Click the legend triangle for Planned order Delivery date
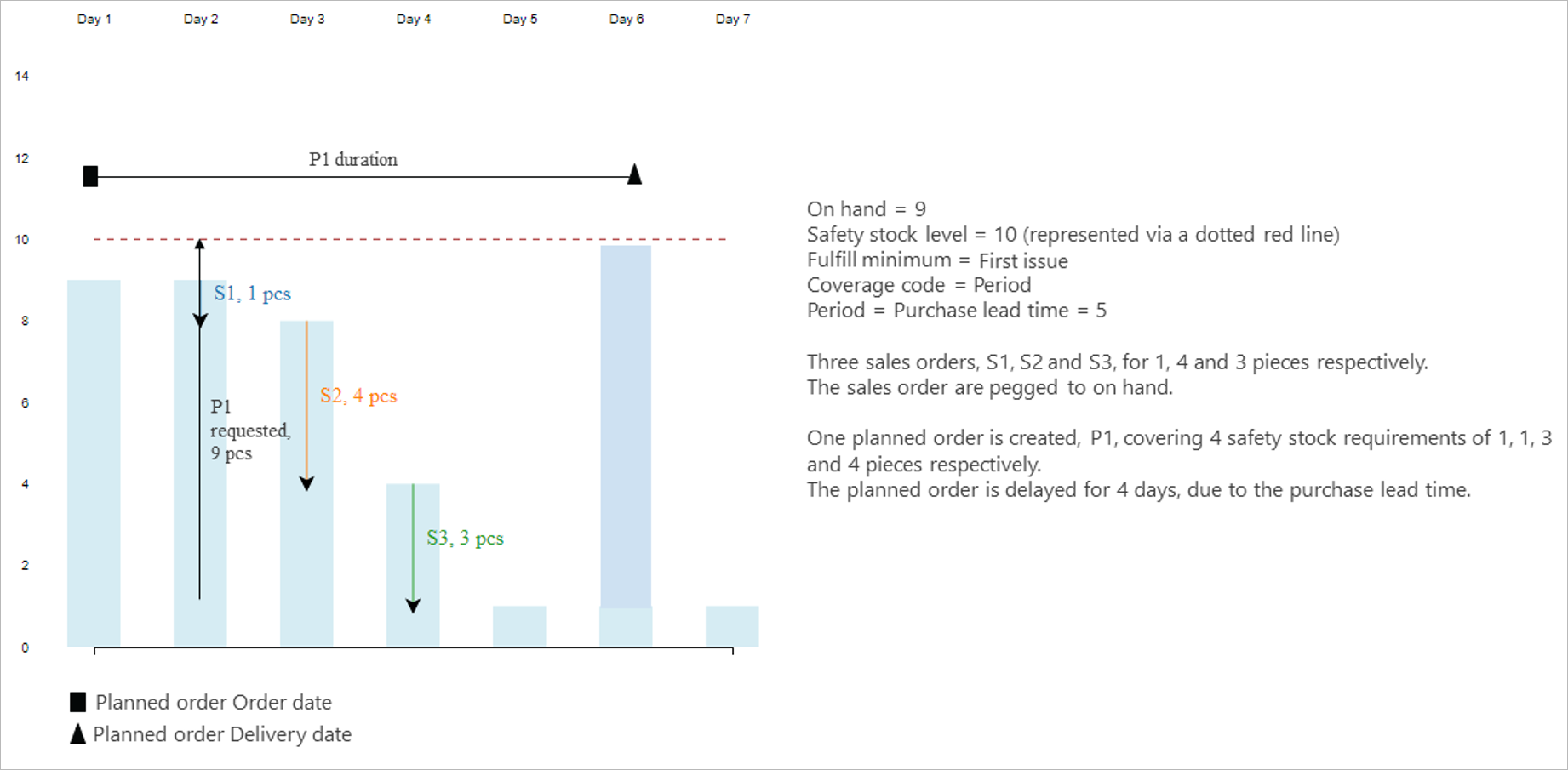The height and width of the screenshot is (770, 1568). point(77,733)
